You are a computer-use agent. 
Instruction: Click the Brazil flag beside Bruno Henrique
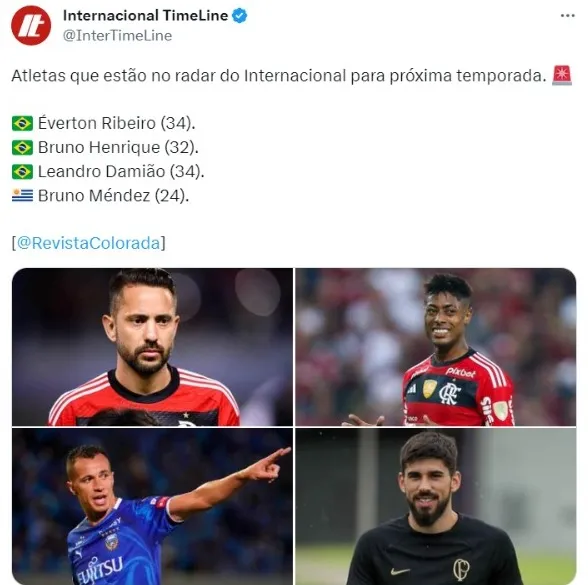22,147
